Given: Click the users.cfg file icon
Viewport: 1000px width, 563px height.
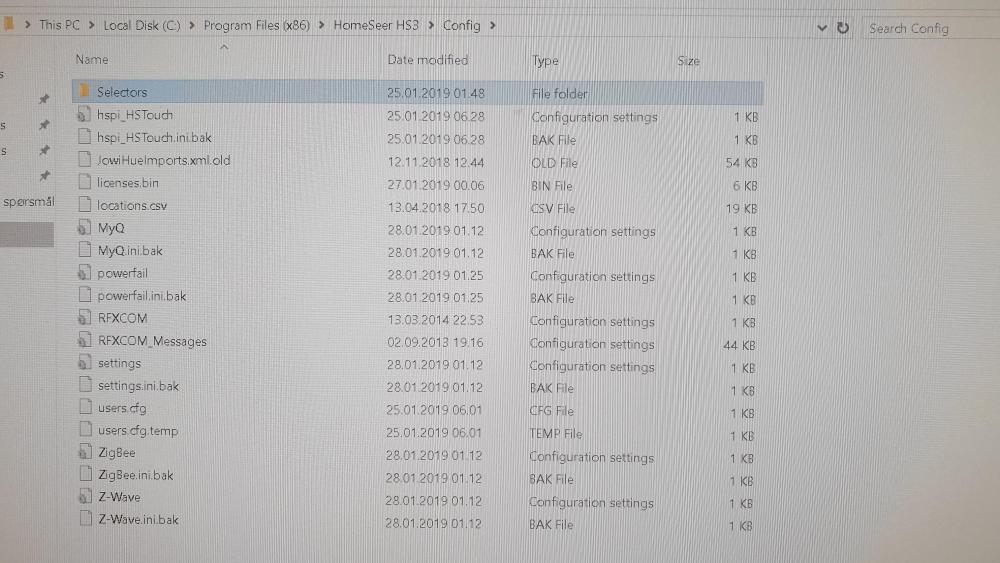Looking at the screenshot, I should pyautogui.click(x=85, y=408).
